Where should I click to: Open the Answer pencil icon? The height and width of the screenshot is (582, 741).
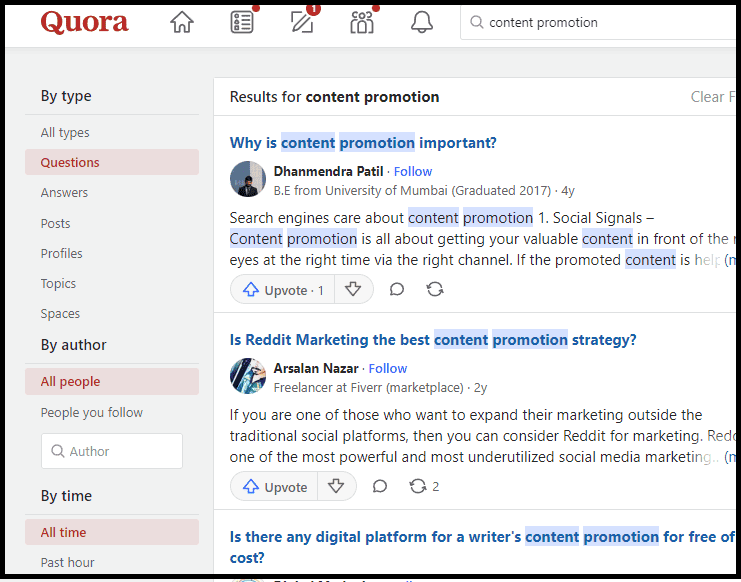coord(301,23)
